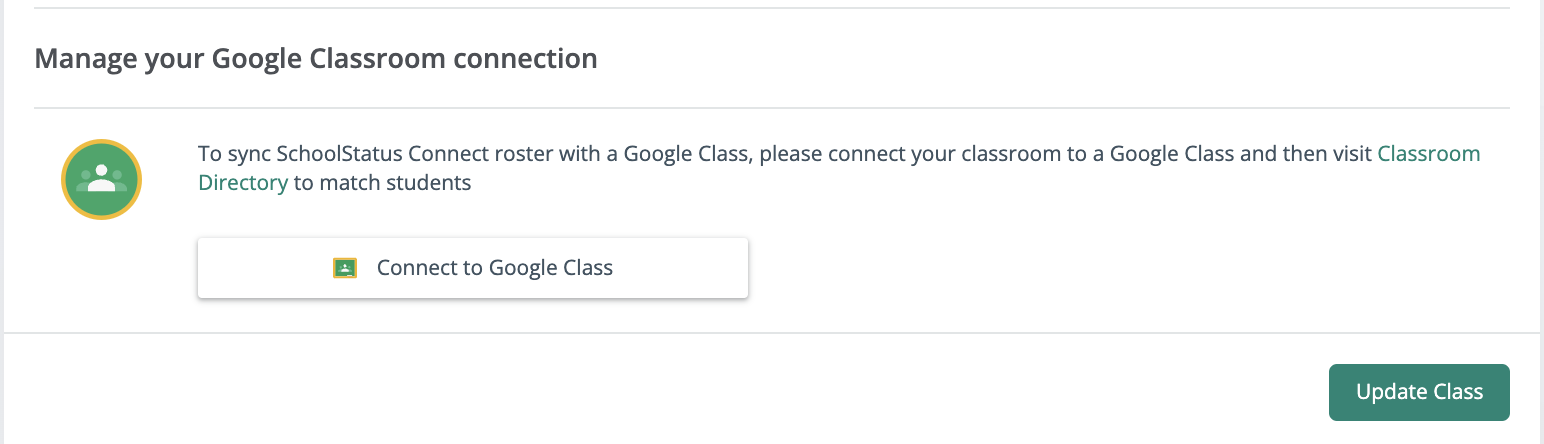This screenshot has width=1544, height=444.
Task: Click the word "Directory" on the second line
Action: [x=243, y=184]
